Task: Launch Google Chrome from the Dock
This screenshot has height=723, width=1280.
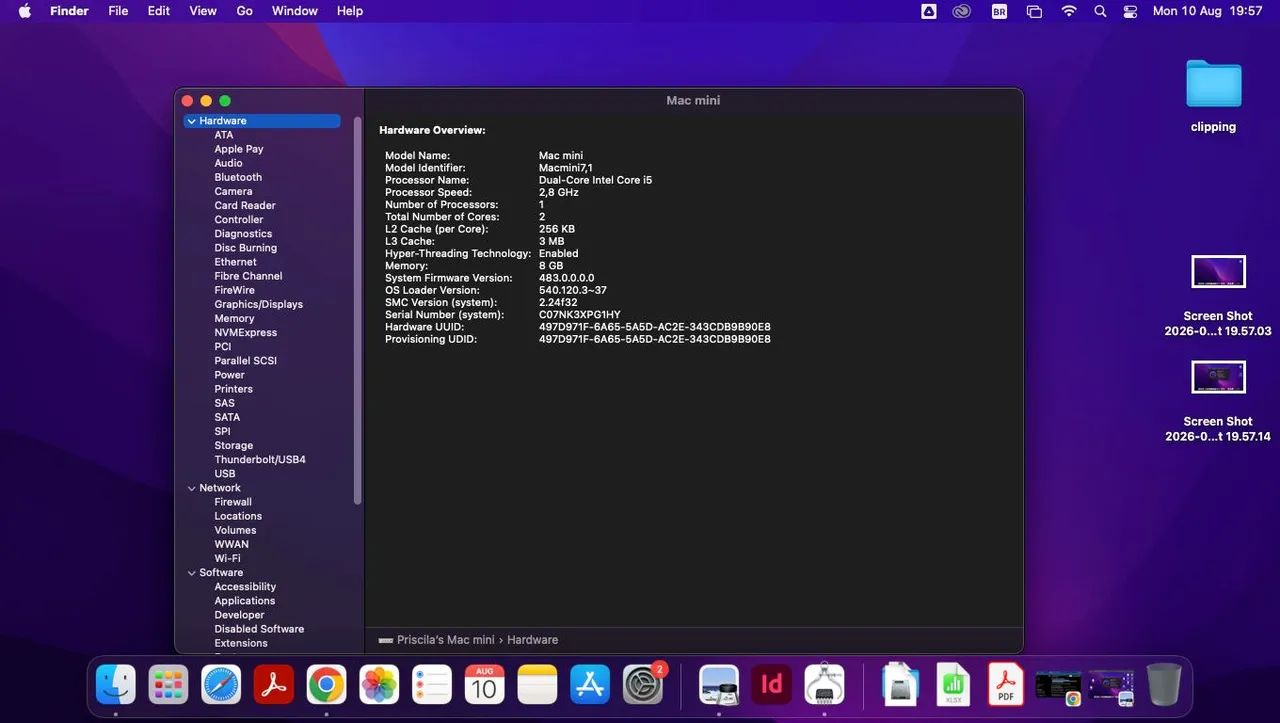Action: [326, 685]
